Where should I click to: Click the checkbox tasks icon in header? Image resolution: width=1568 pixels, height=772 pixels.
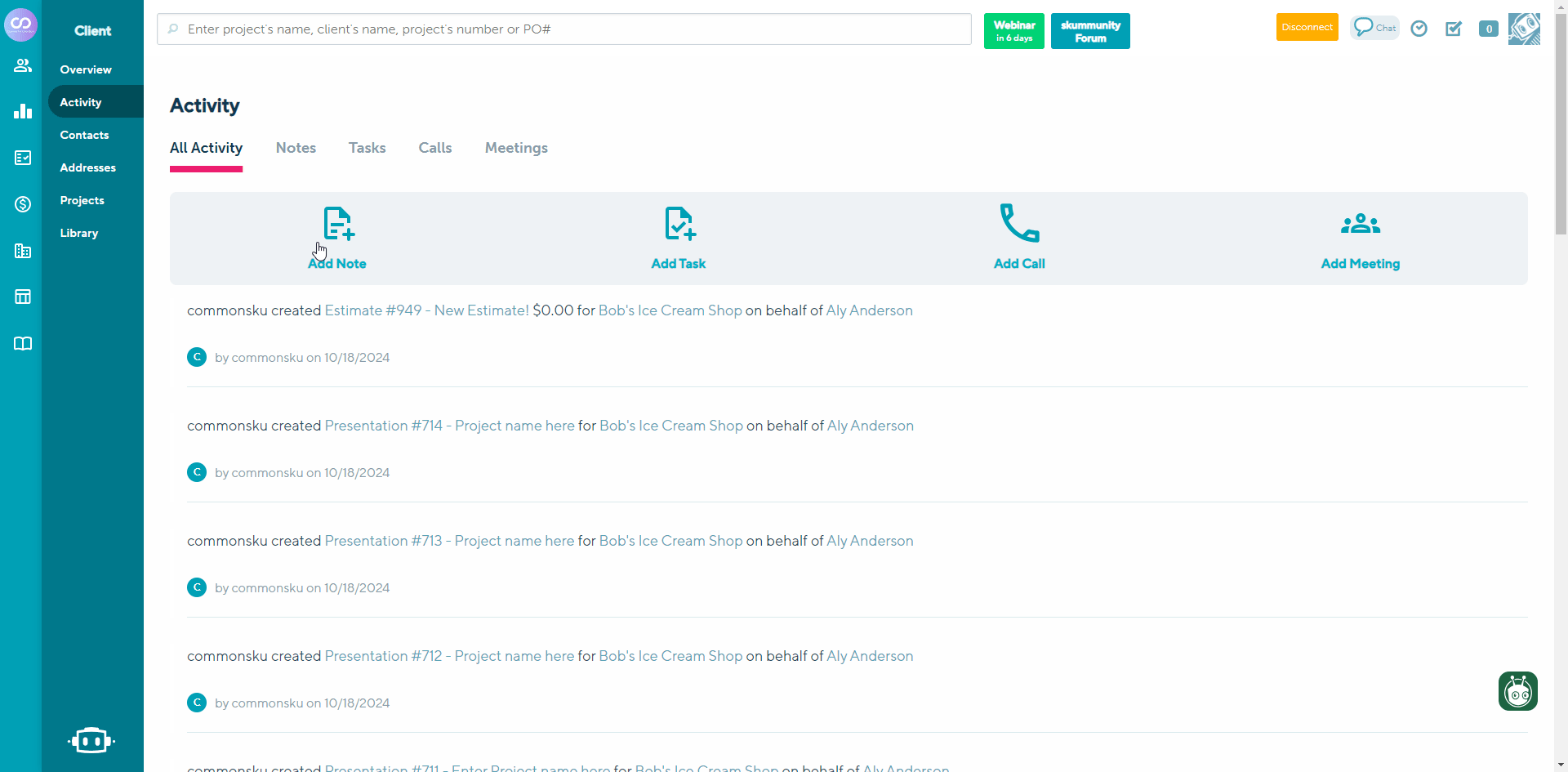1454,29
